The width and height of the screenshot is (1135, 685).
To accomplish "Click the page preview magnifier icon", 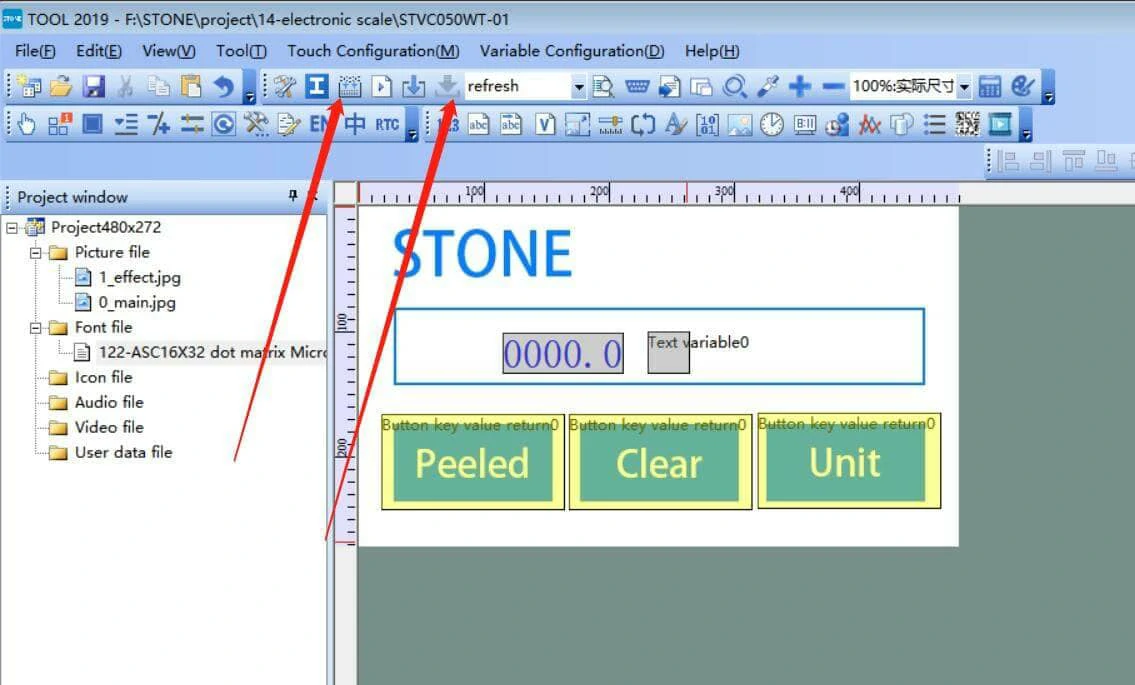I will pyautogui.click(x=603, y=86).
